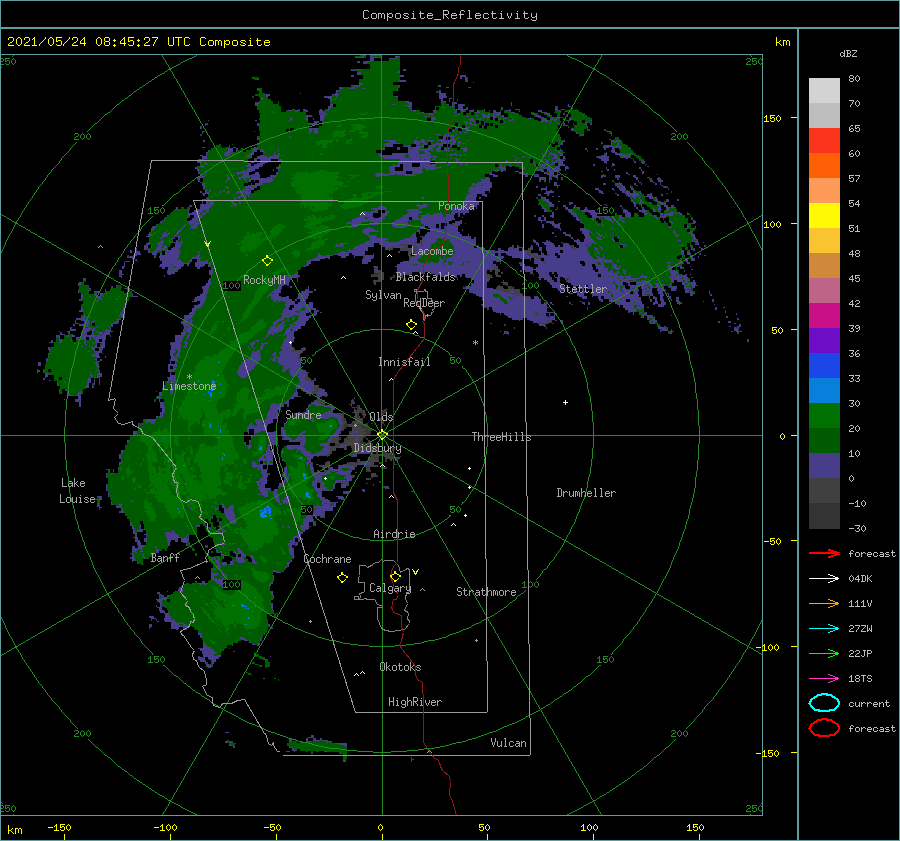This screenshot has height=841, width=900.
Task: Click the yellow radar-site diamond at map center
Action: (382, 435)
